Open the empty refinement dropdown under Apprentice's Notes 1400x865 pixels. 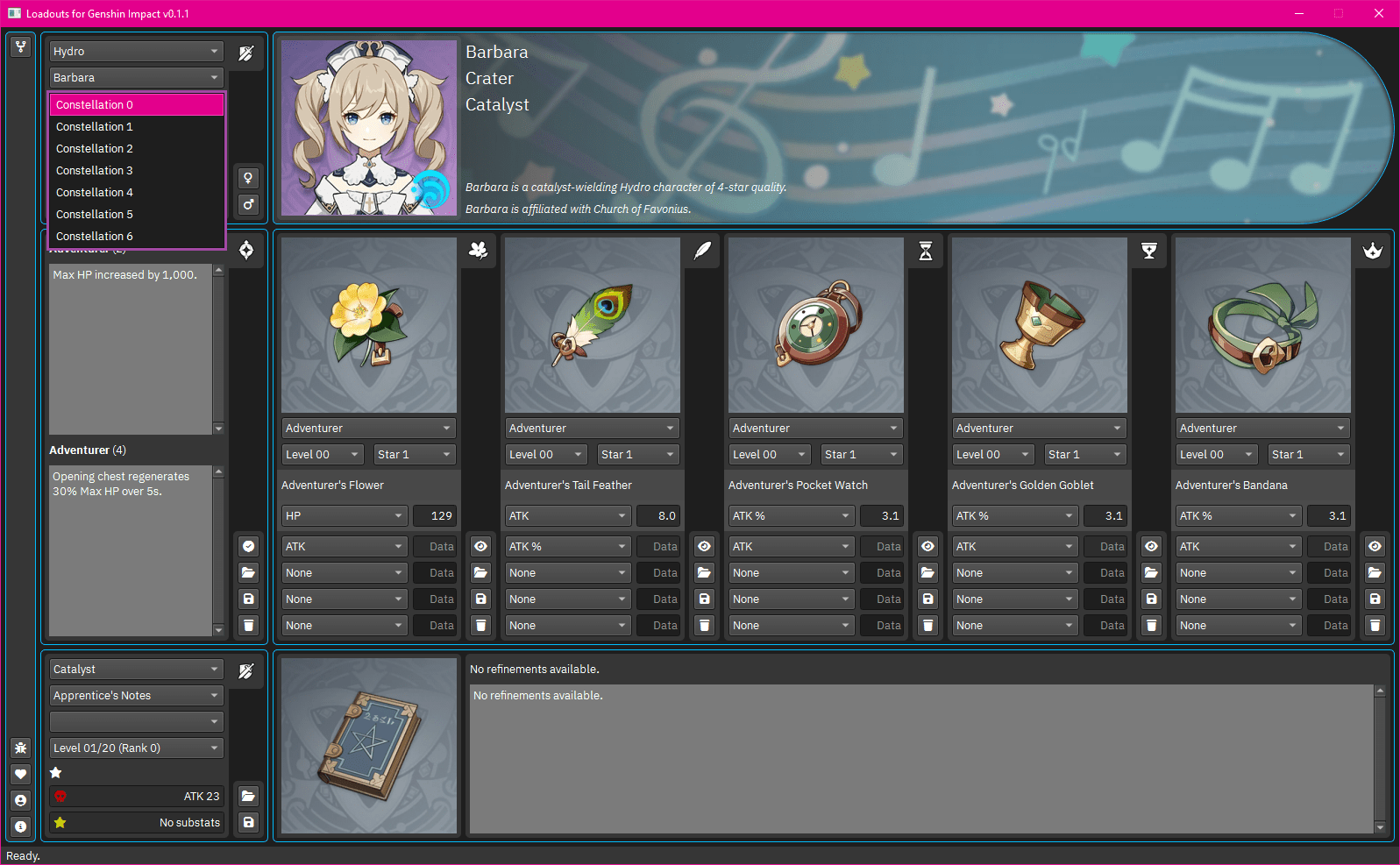pos(137,722)
